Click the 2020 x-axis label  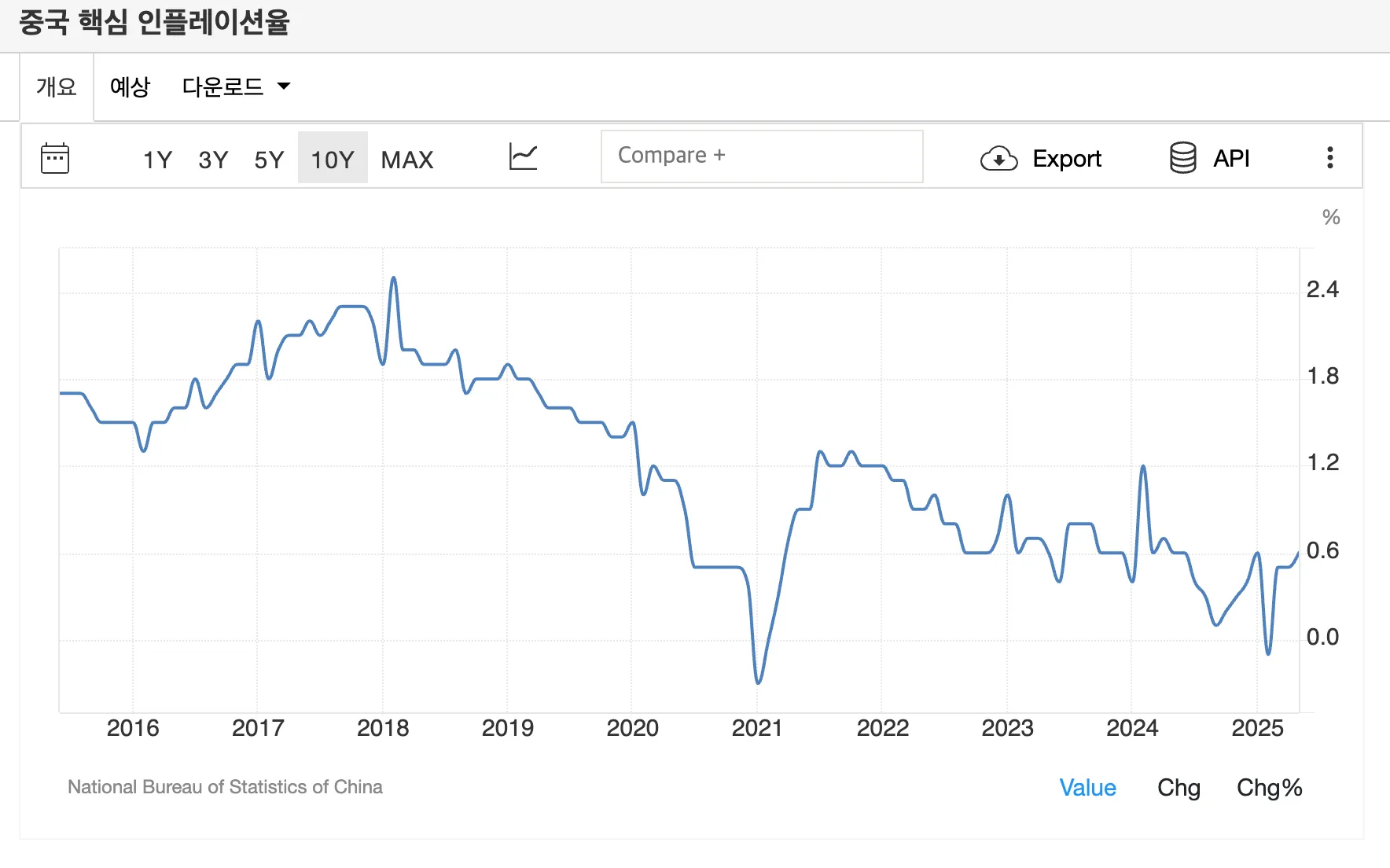coord(632,728)
